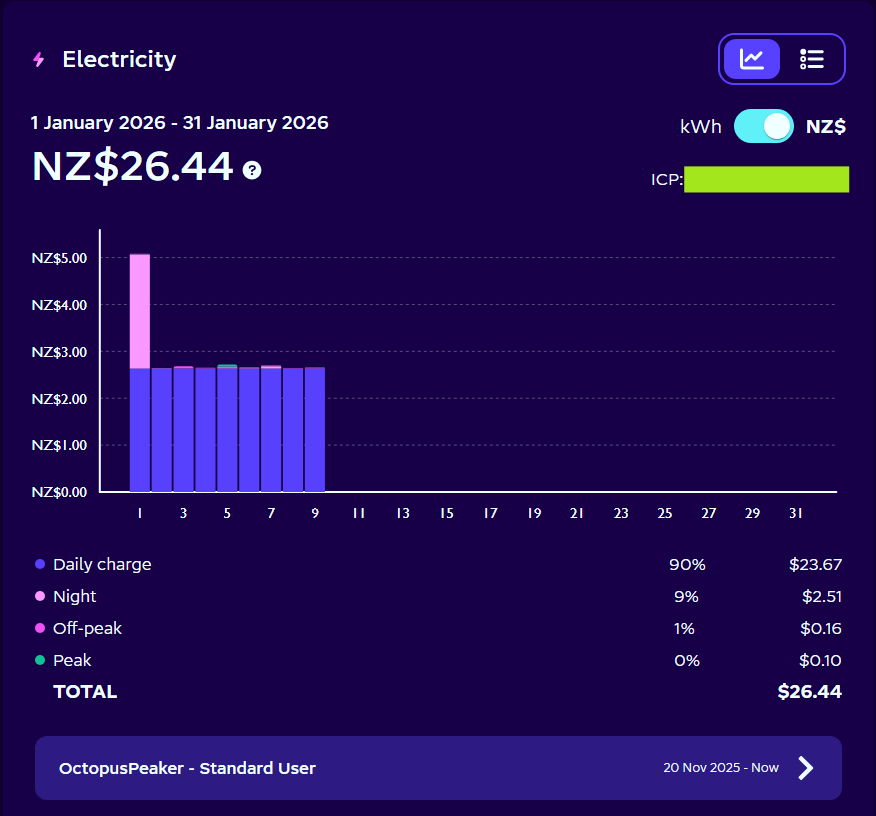This screenshot has width=876, height=816.
Task: Click the Off-peak legend magenta dot
Action: pos(40,628)
